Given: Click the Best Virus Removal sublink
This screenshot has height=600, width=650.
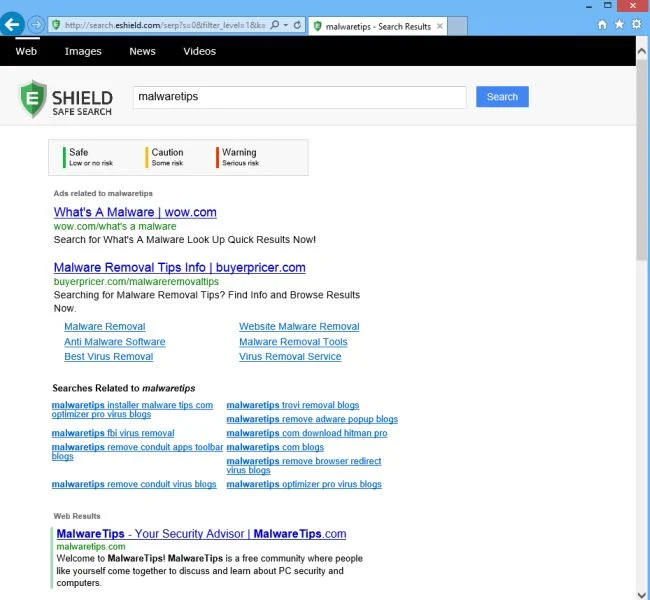Looking at the screenshot, I should [x=109, y=357].
